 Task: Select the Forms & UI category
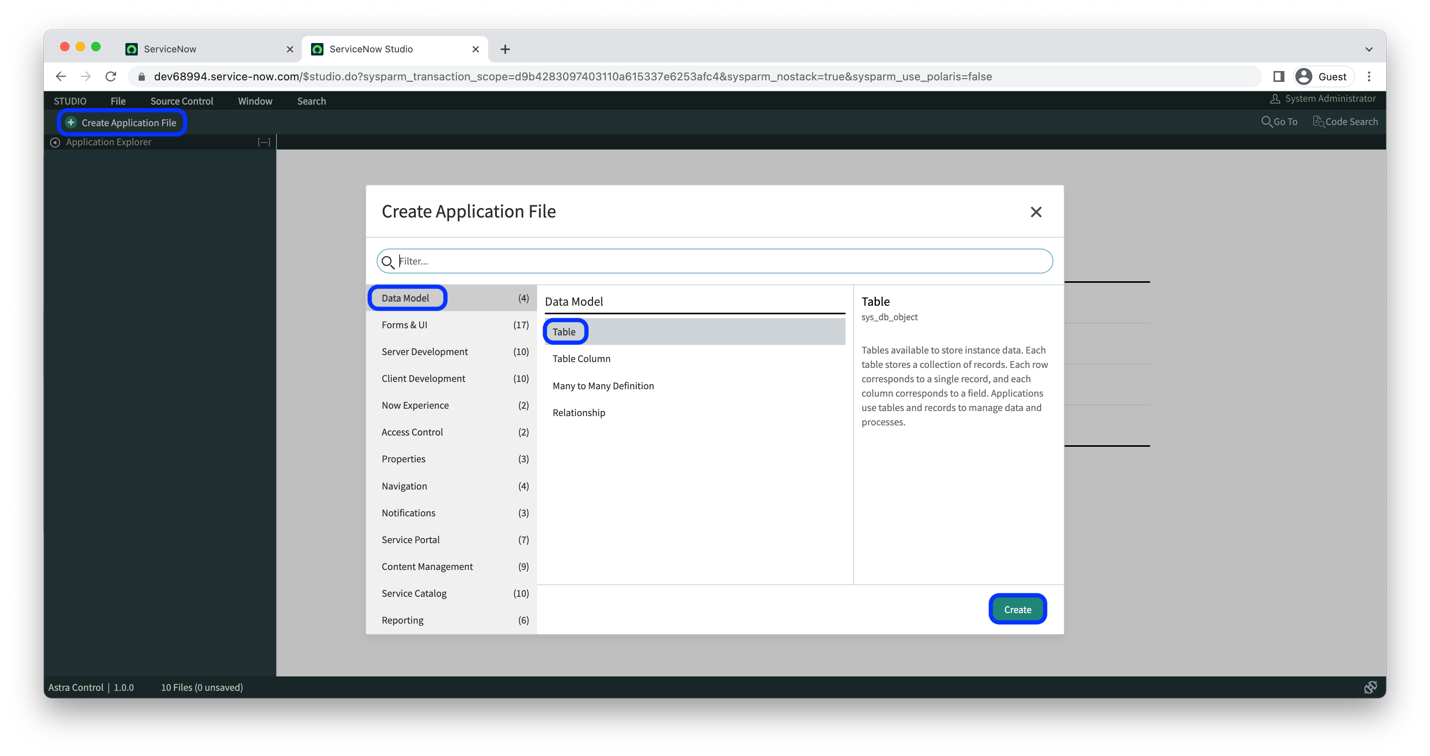click(x=452, y=325)
